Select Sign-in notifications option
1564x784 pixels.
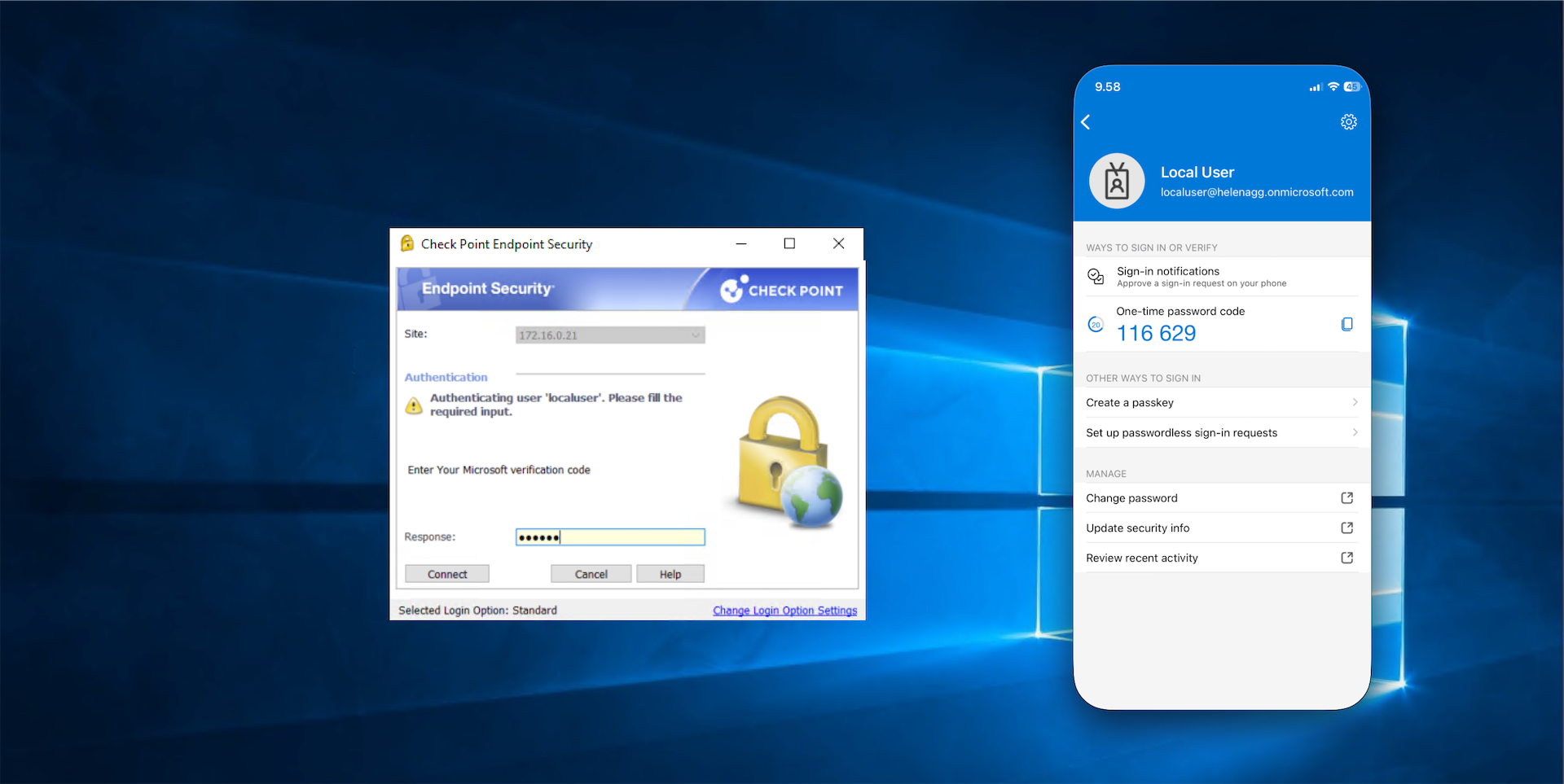(x=1201, y=277)
